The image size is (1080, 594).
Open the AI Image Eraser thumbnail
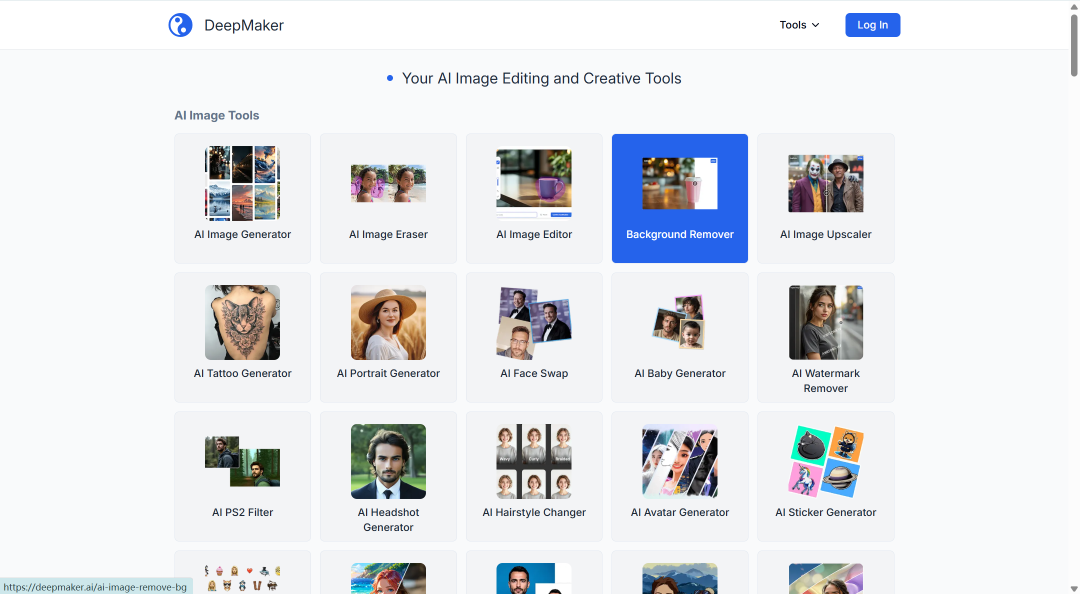click(388, 183)
